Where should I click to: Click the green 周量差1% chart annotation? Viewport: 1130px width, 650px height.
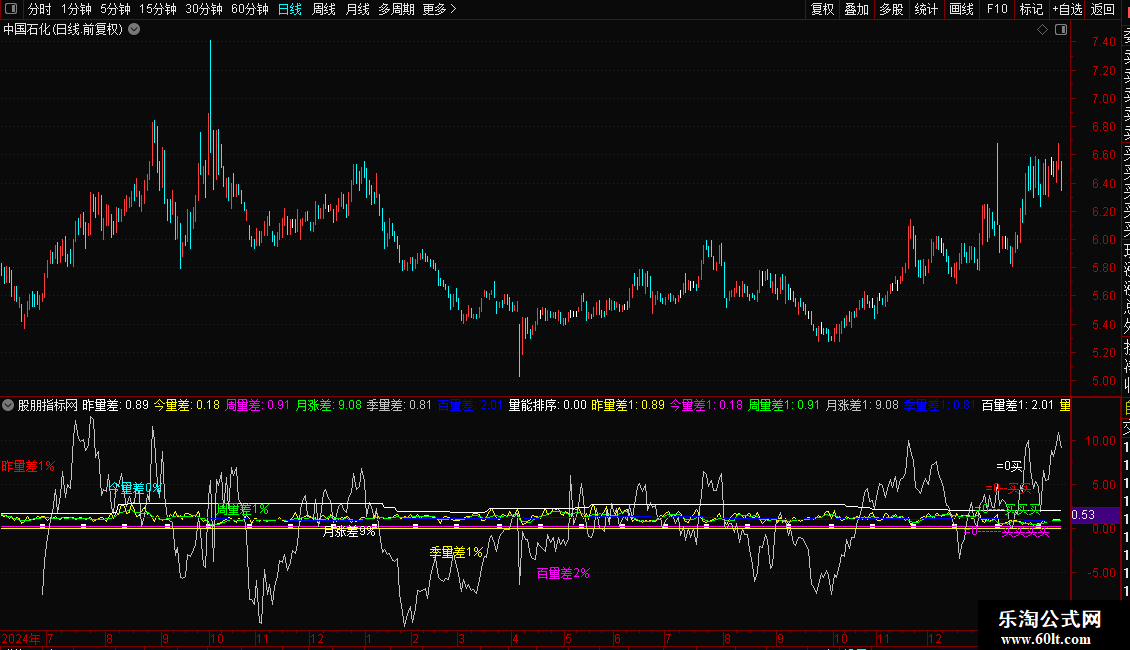(x=243, y=509)
